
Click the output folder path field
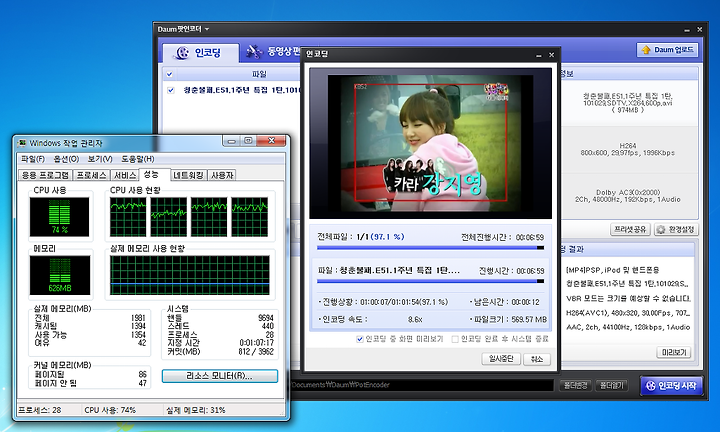(422, 385)
